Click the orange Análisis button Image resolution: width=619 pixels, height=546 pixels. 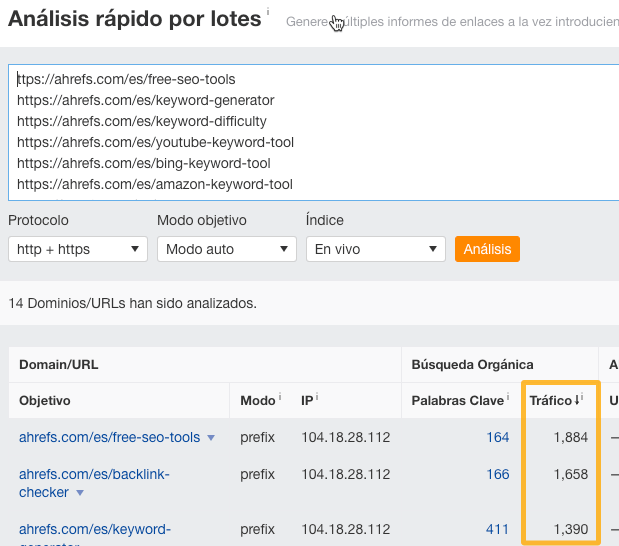(487, 249)
